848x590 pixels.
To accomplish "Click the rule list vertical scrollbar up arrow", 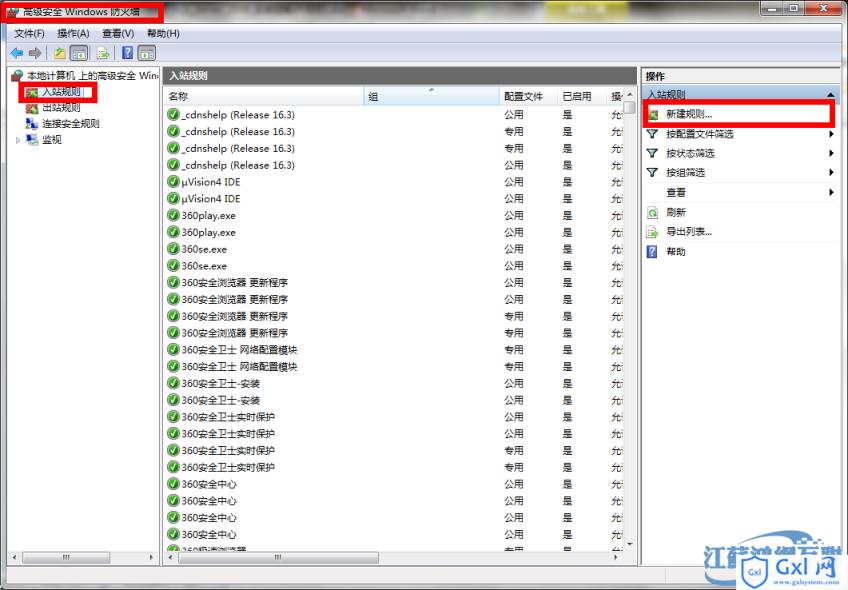I will 630,94.
